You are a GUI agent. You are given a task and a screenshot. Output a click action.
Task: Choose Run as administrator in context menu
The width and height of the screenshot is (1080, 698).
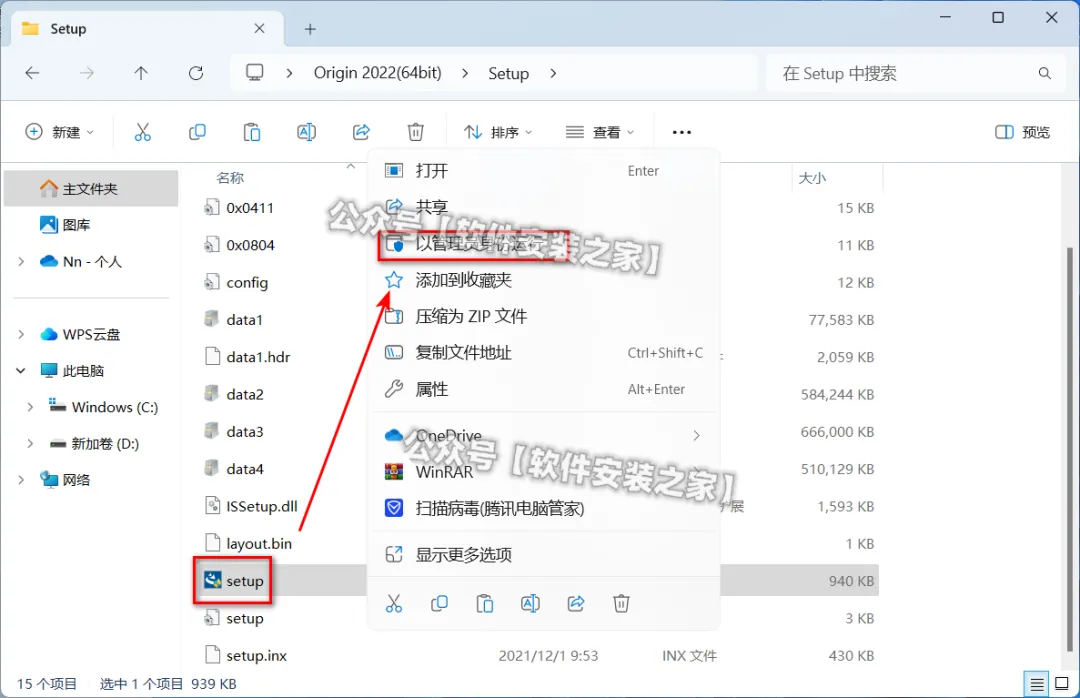pyautogui.click(x=545, y=243)
